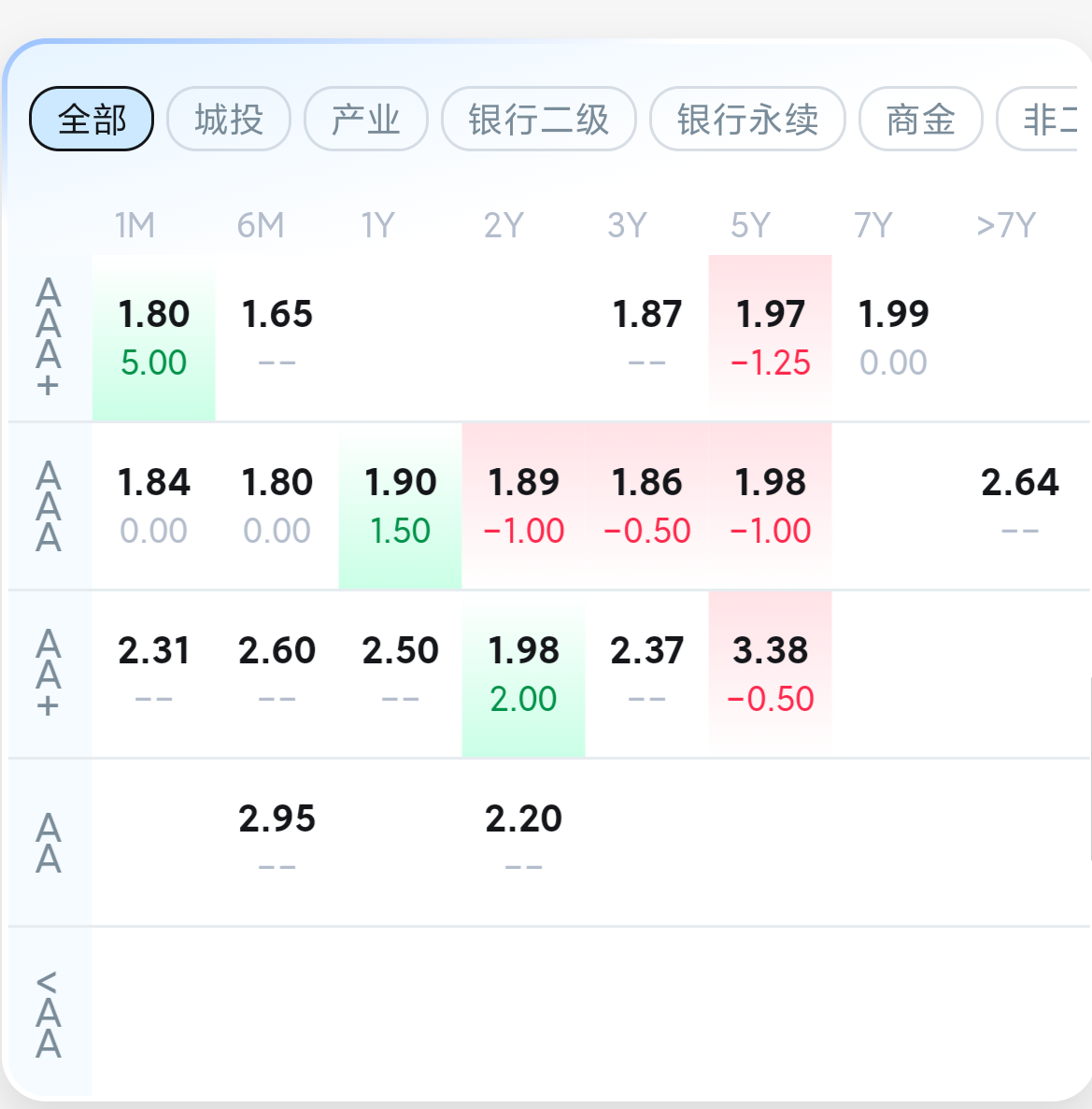Image resolution: width=1092 pixels, height=1109 pixels.
Task: Click the <AA rating row label
Action: (x=48, y=1013)
